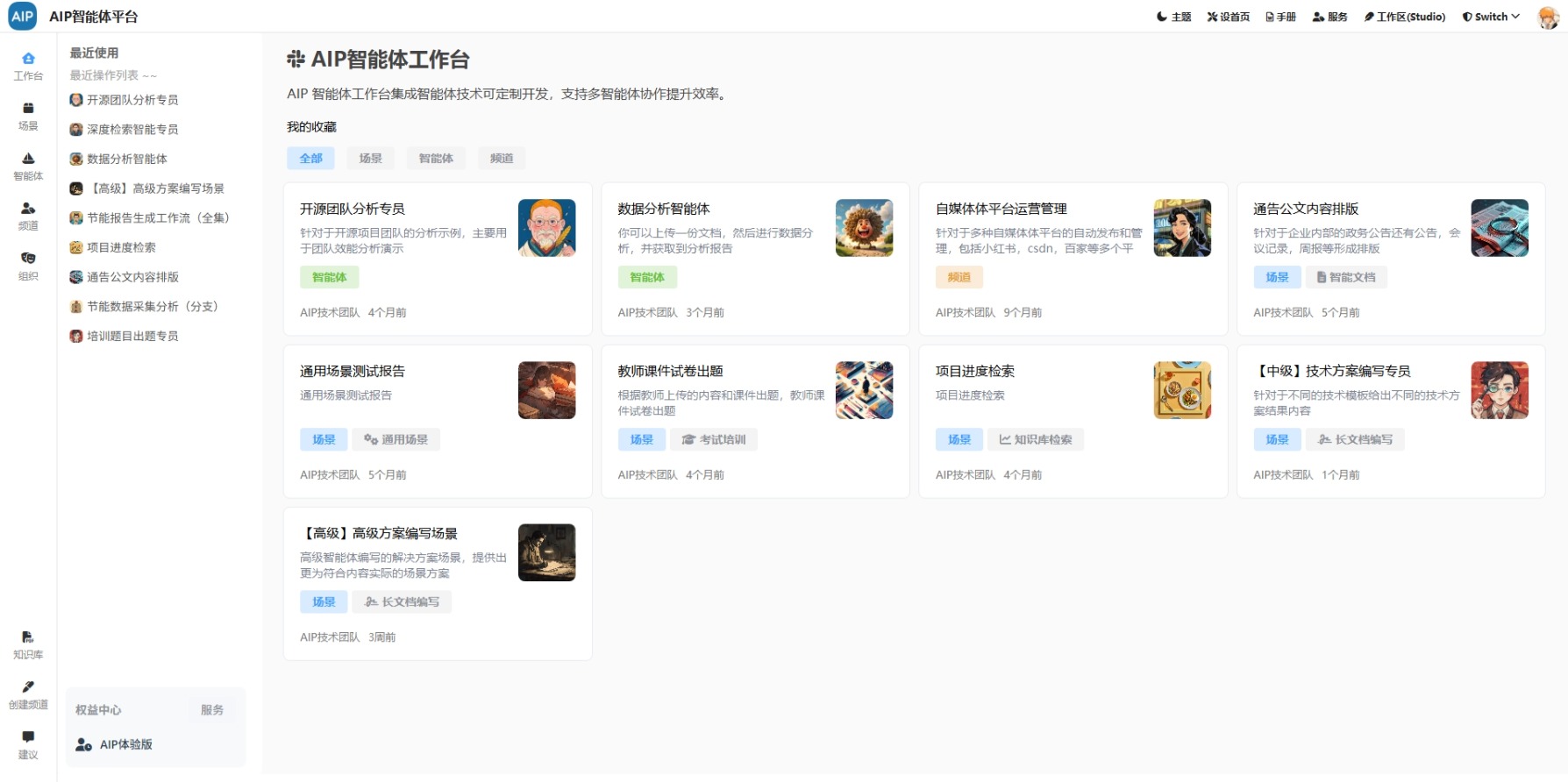The height and width of the screenshot is (782, 1568).
Task: Open recent item 节能数据采集分析（分支）
Action: tap(144, 307)
